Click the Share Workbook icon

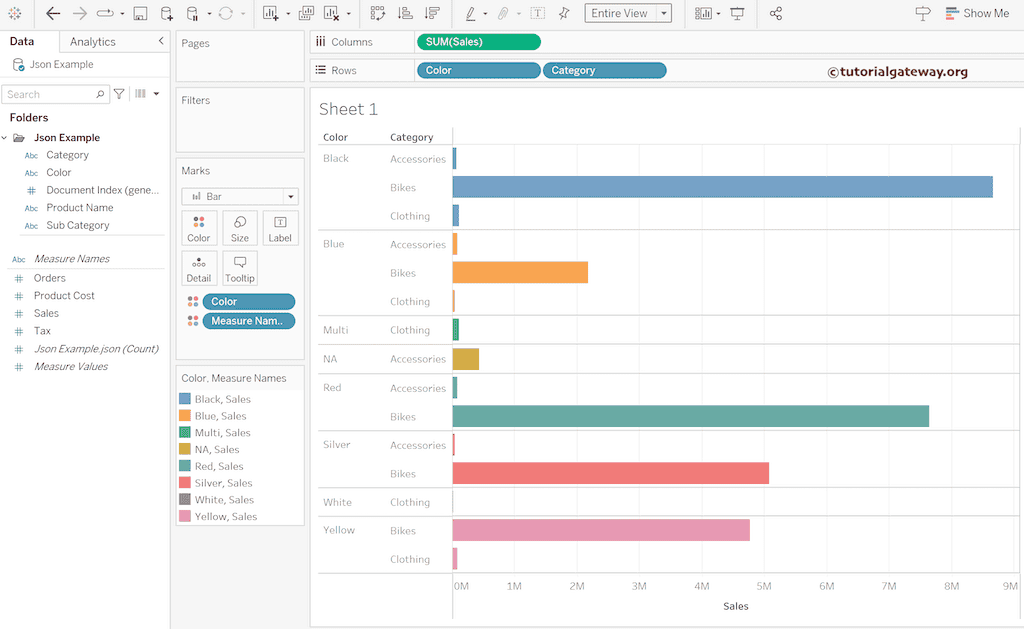[x=775, y=13]
